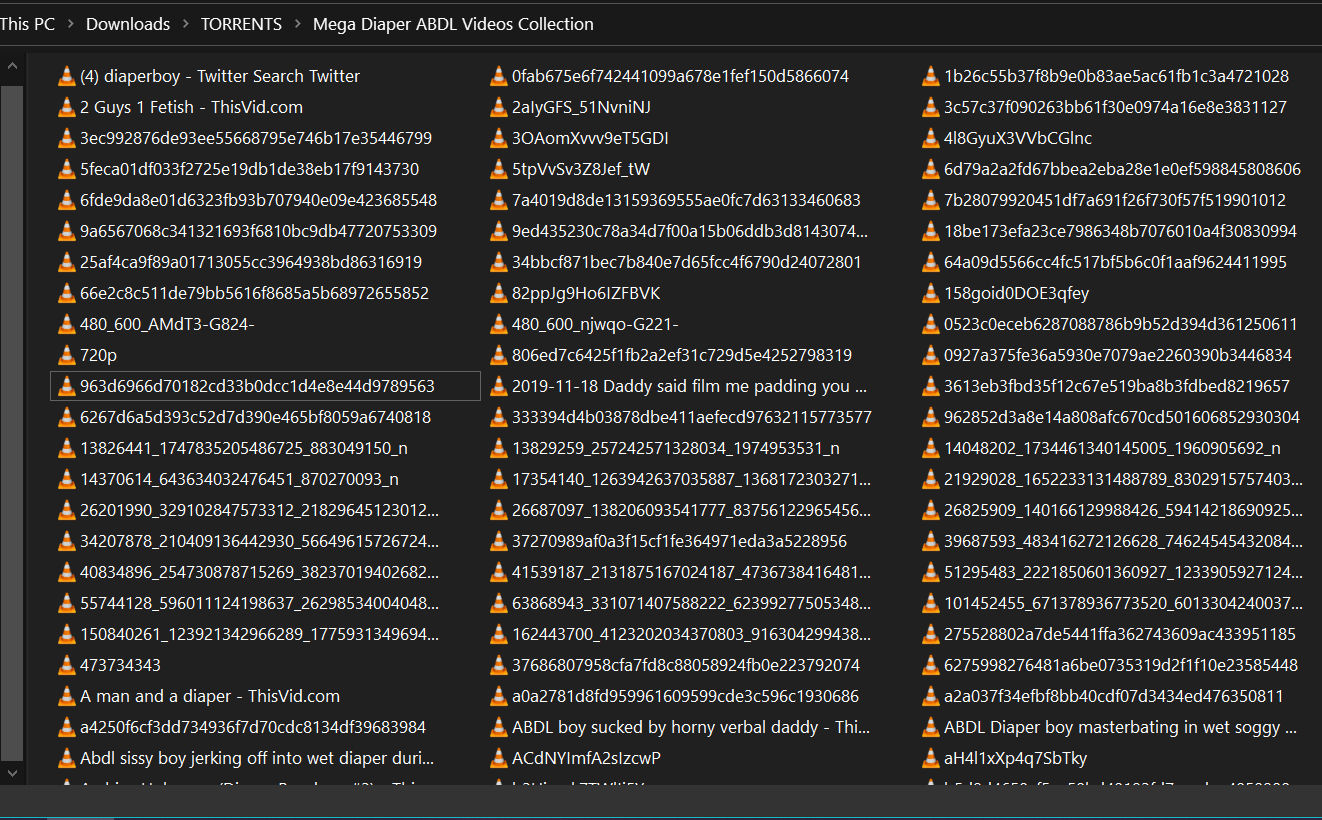This screenshot has width=1322, height=820.
Task: Select VLC icon for 480_600_AMdT3-G824-
Action: click(x=67, y=324)
